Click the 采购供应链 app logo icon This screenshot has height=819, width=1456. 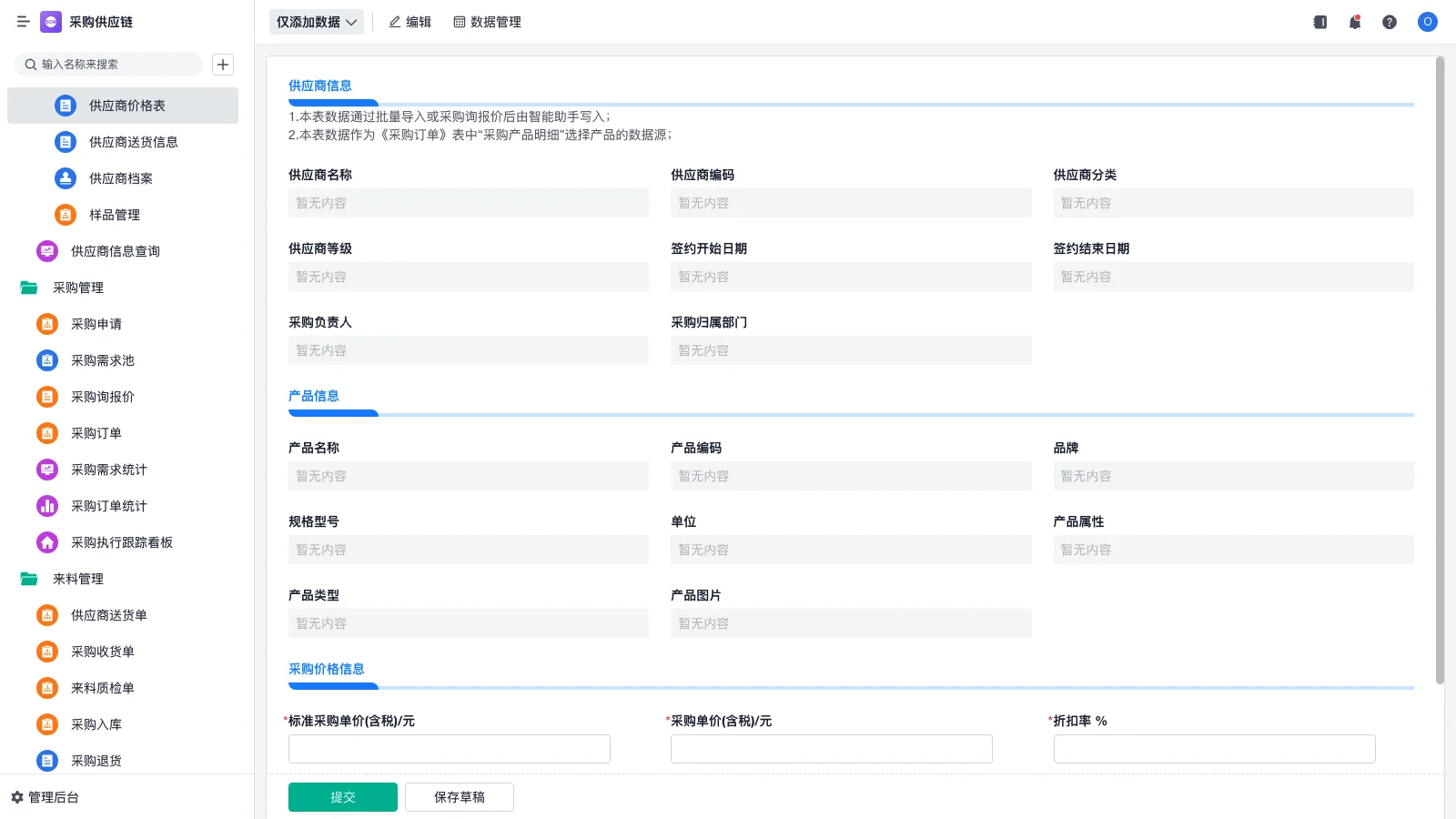pyautogui.click(x=51, y=22)
